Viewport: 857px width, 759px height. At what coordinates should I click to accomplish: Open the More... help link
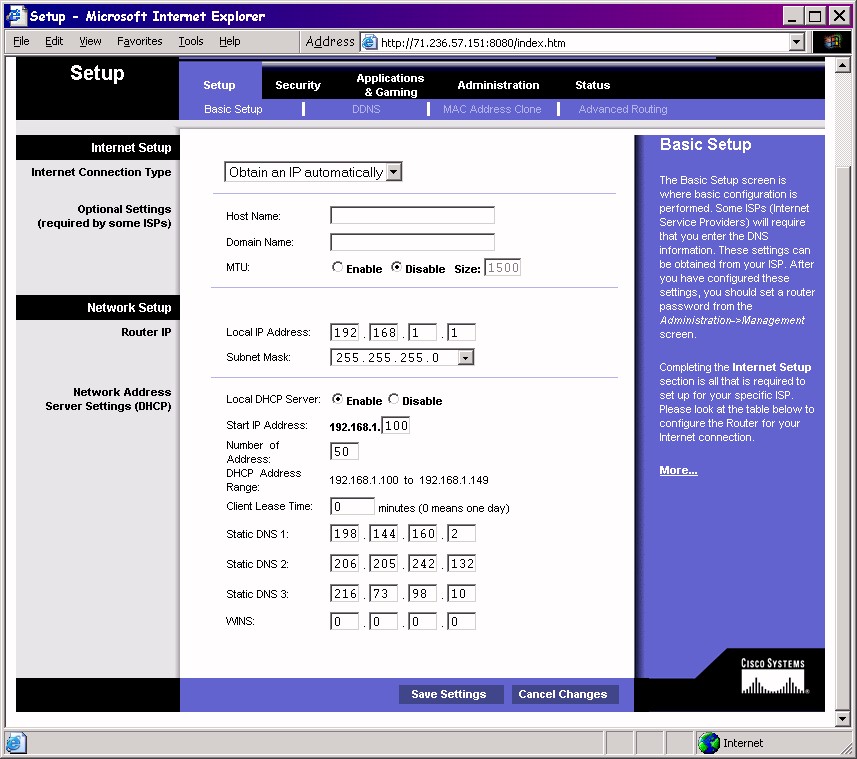coord(678,470)
